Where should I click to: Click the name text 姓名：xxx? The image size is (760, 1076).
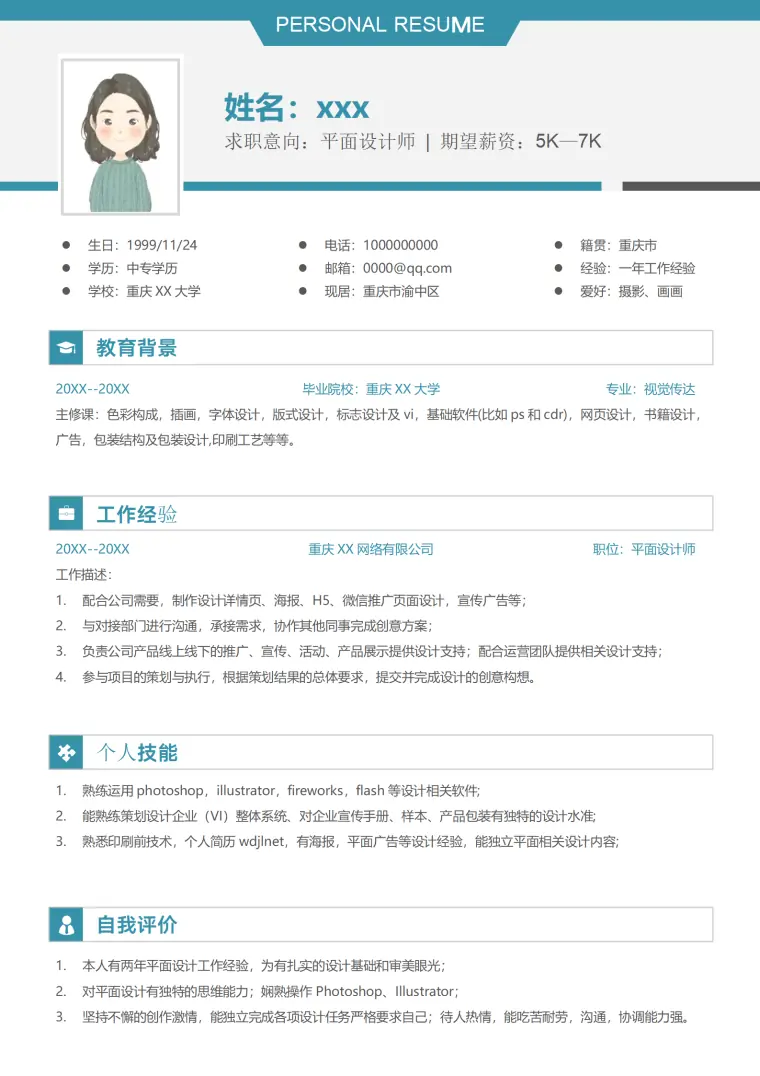click(296, 108)
